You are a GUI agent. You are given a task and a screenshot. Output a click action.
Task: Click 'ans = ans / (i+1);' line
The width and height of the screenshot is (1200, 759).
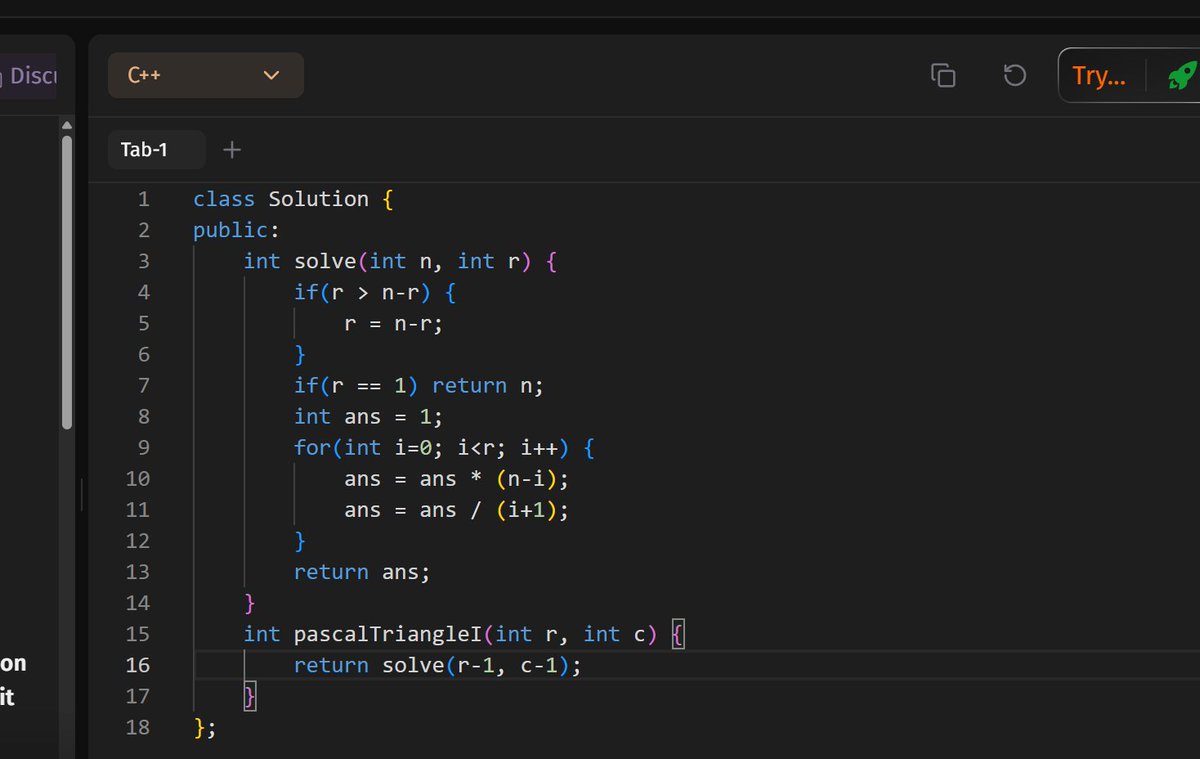coord(456,509)
